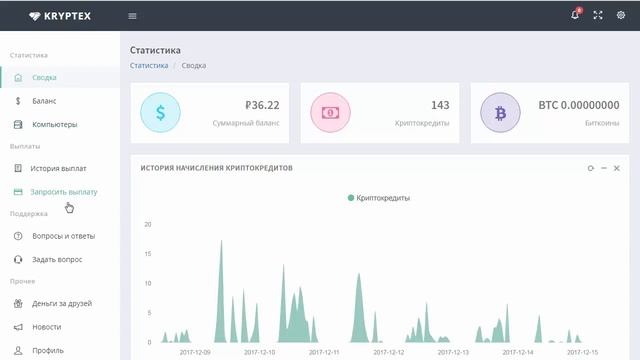Open settings gear in header
The image size is (640, 360).
pos(621,15)
